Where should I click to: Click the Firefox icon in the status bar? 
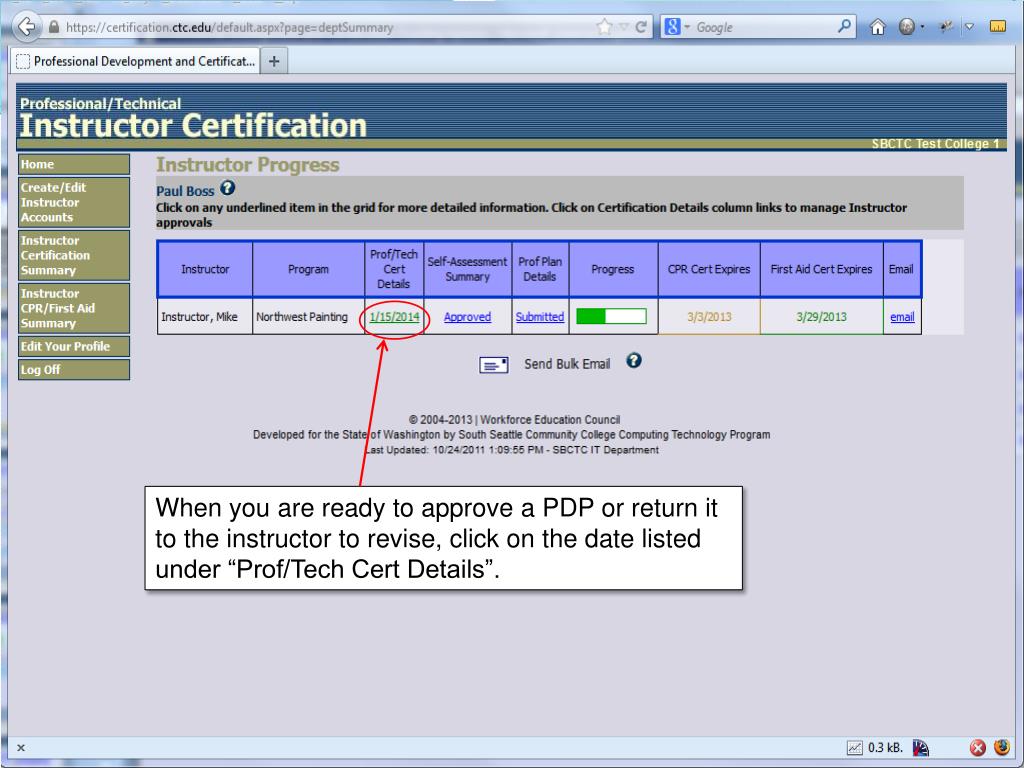pos(1001,747)
